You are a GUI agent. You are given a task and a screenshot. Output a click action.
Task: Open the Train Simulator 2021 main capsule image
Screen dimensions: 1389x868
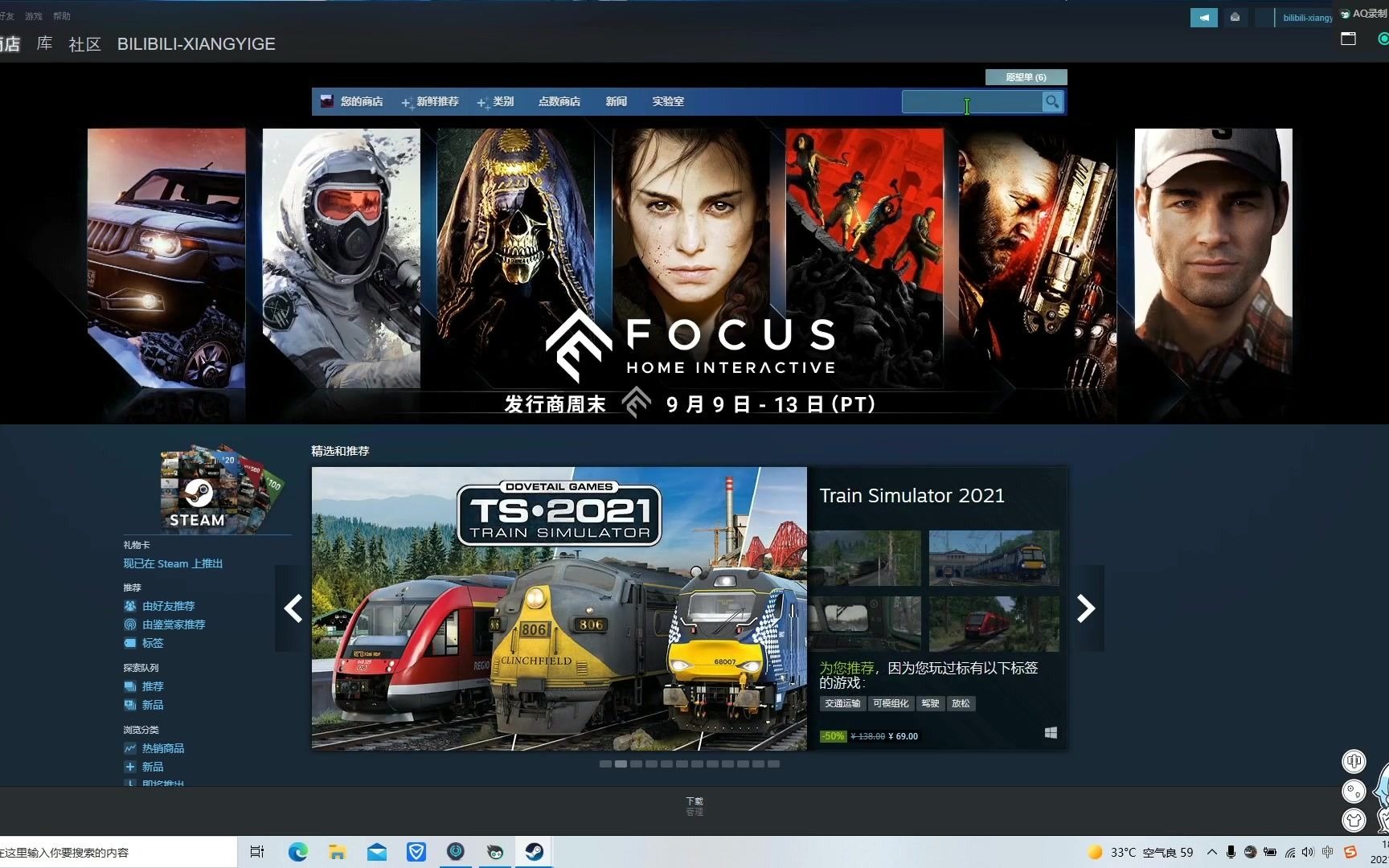(x=559, y=608)
